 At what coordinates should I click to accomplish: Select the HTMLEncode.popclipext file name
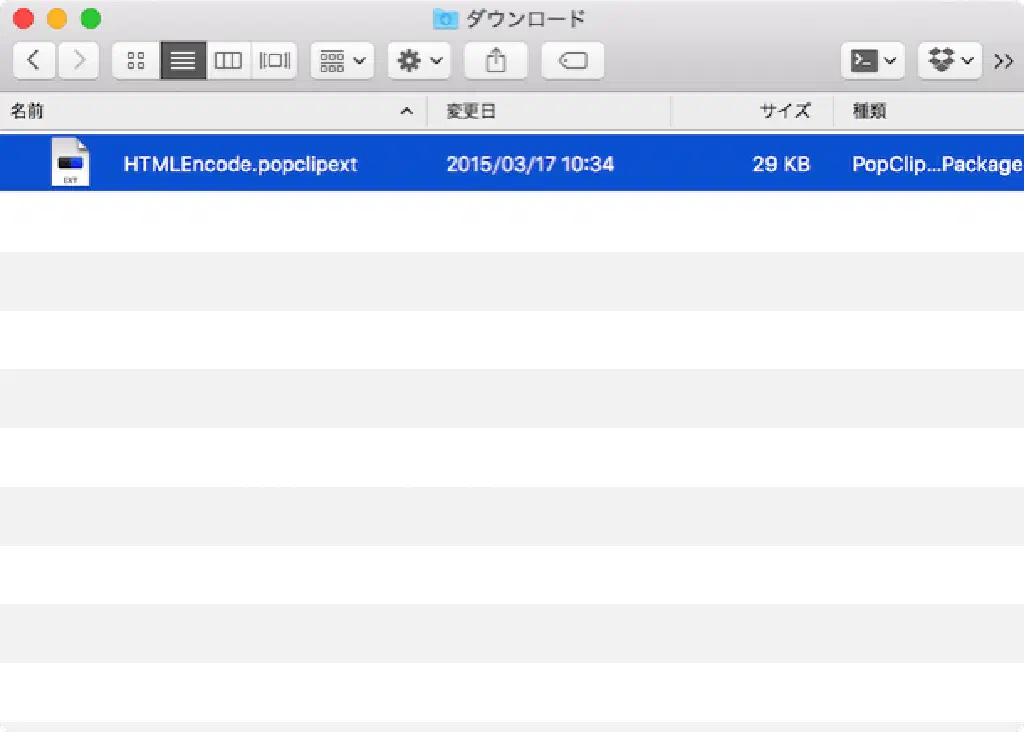point(240,164)
